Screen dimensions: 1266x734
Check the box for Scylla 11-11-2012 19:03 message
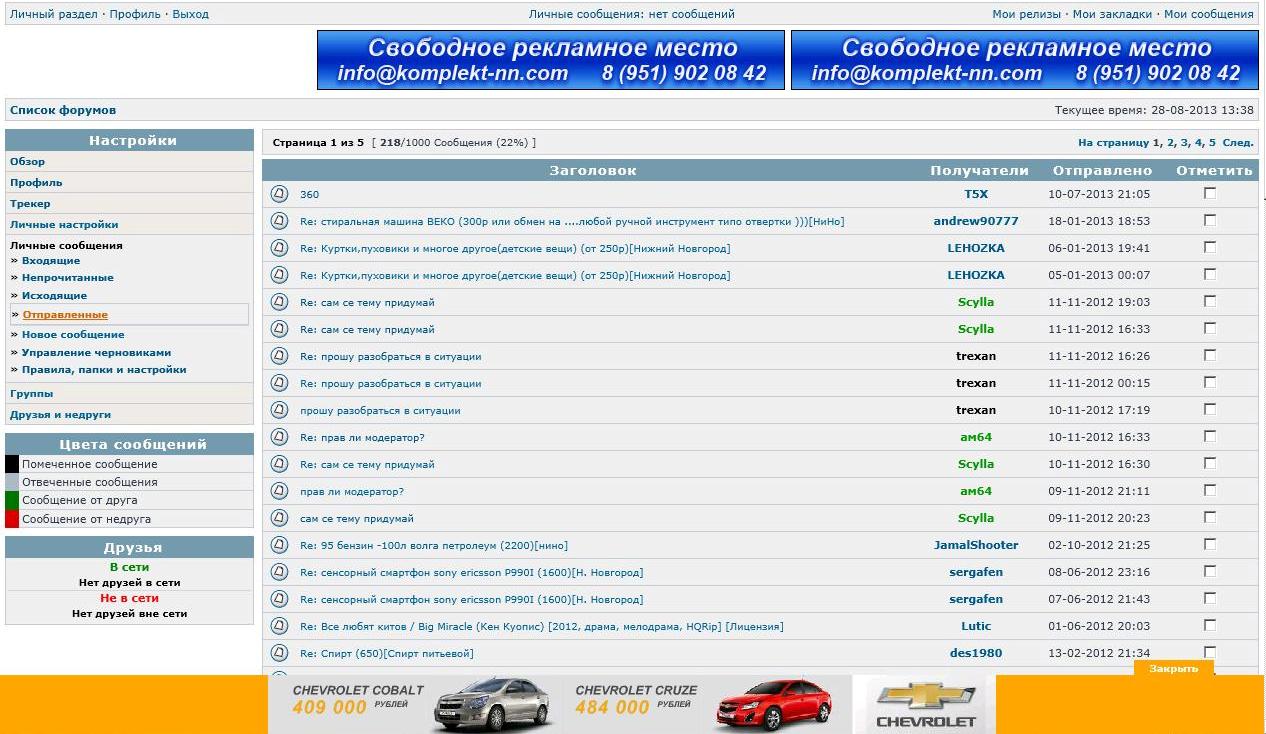(1210, 301)
